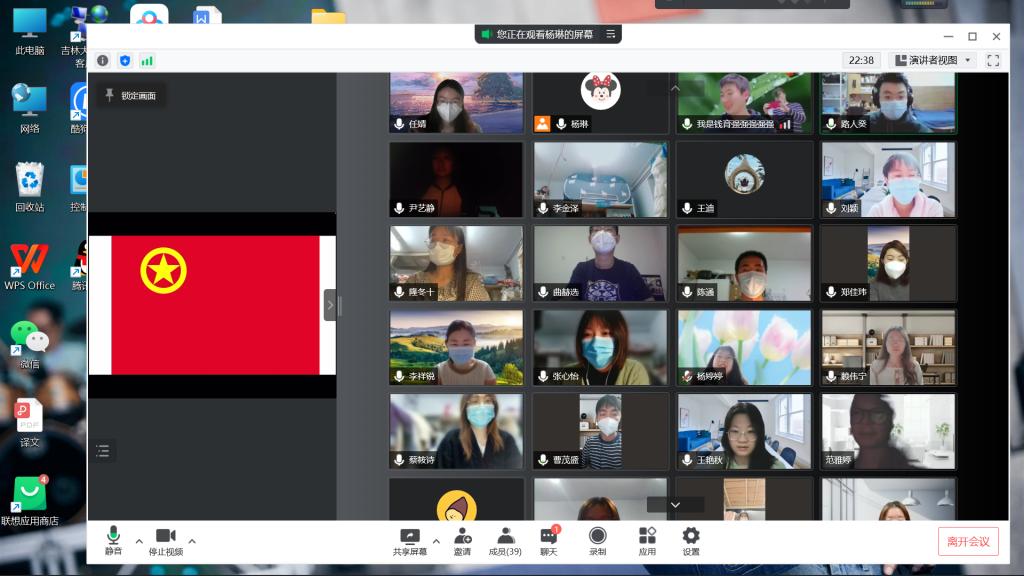Click the 锁定画面 pin screen button
This screenshot has height=576, width=1024.
(130, 96)
